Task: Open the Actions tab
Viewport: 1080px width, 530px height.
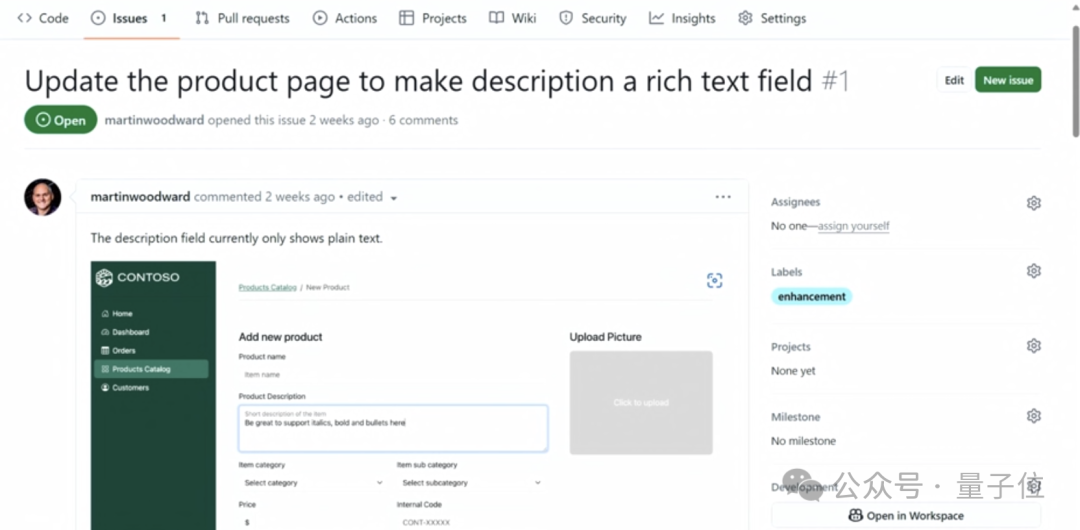Action: (345, 18)
